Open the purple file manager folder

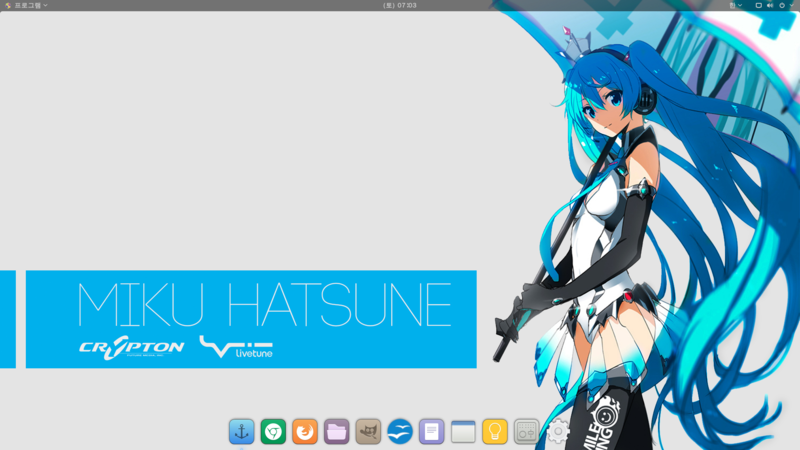click(337, 432)
